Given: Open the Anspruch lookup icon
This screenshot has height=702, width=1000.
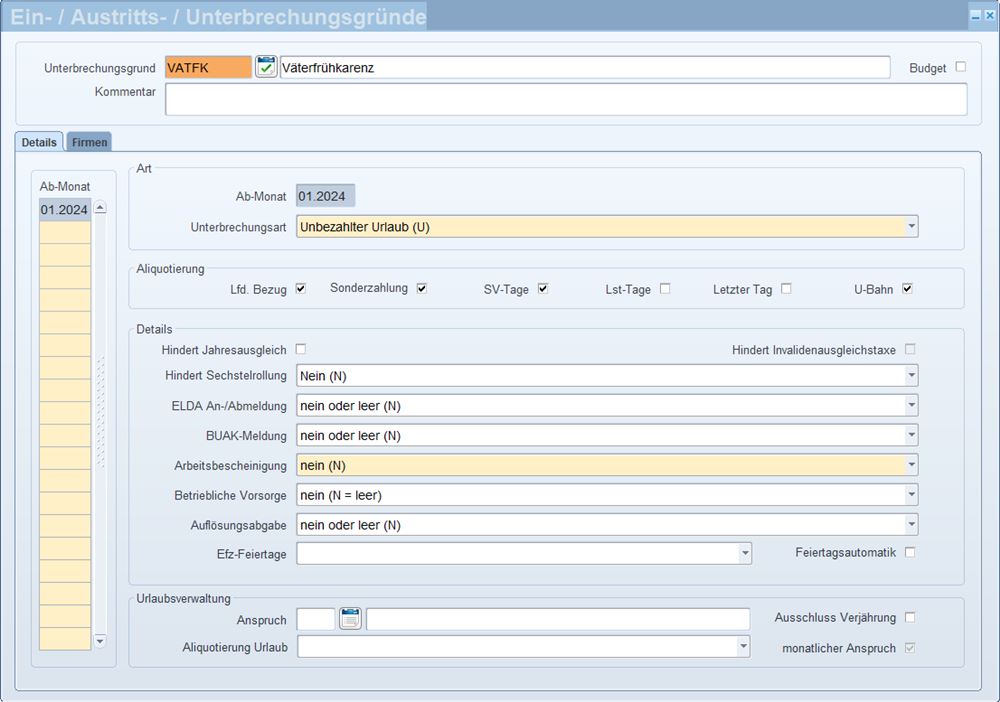Looking at the screenshot, I should coord(350,619).
